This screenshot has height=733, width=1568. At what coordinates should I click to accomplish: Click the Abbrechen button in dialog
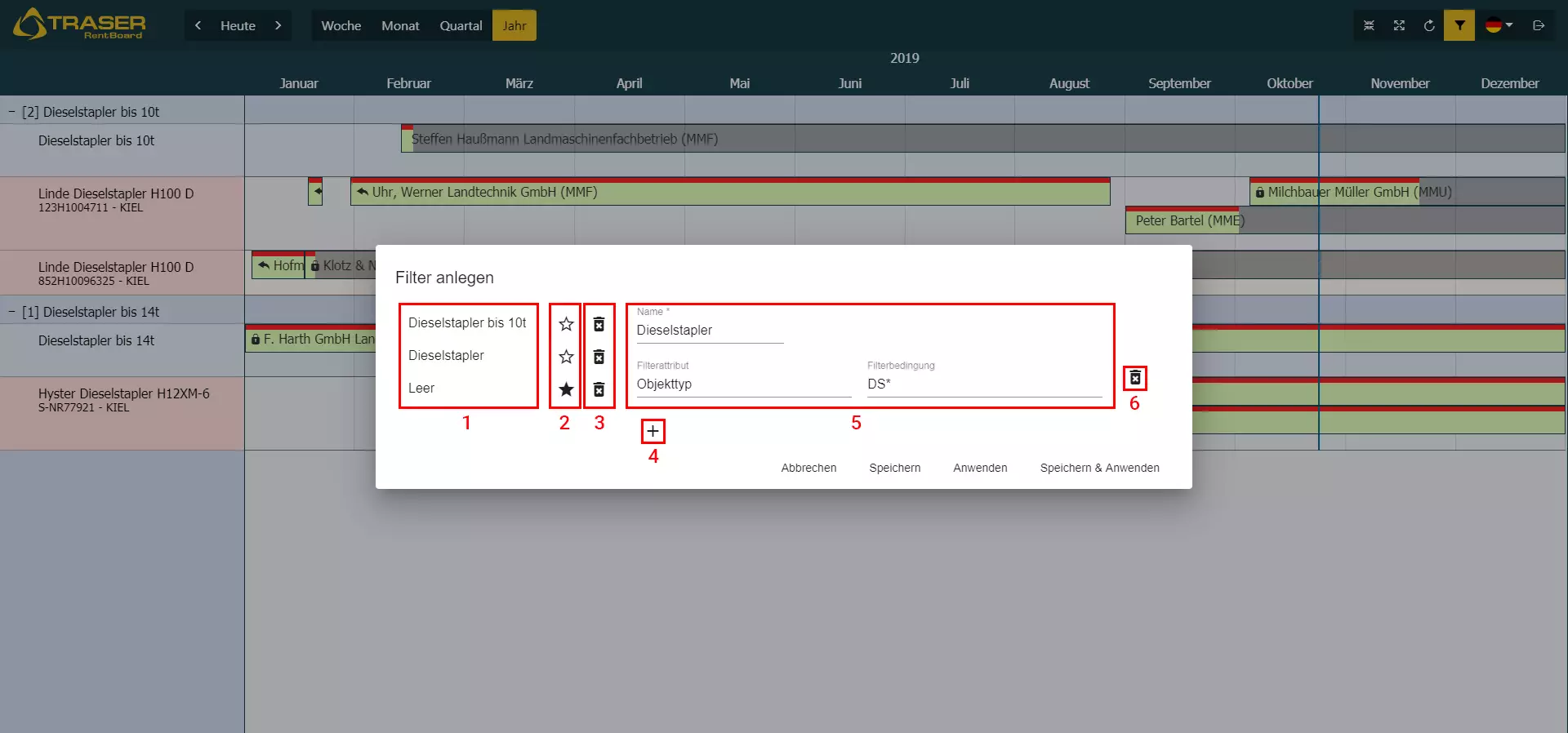tap(808, 468)
